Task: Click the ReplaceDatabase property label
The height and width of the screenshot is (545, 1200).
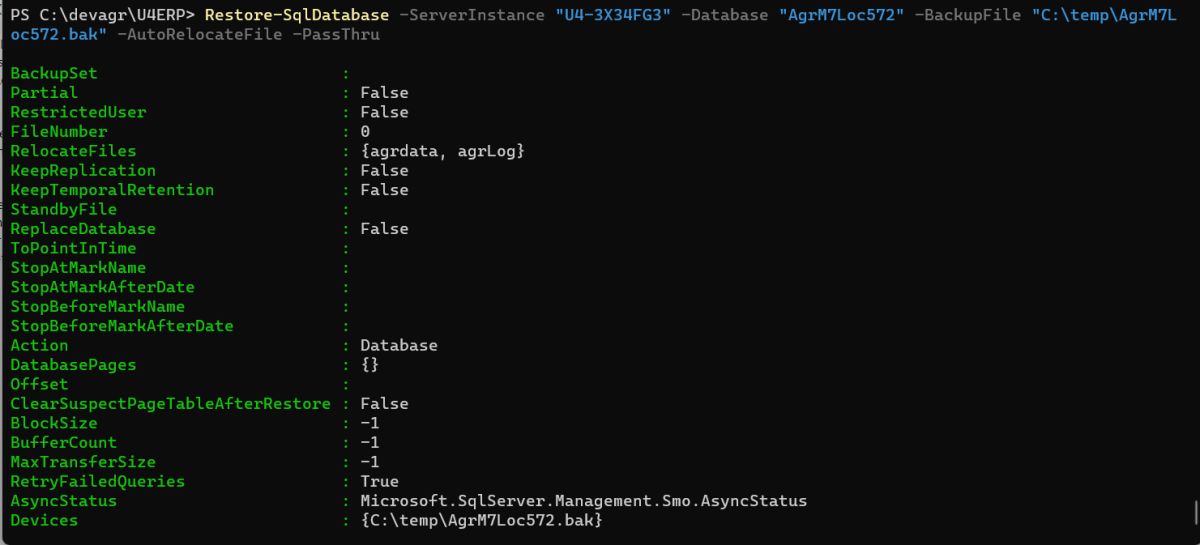Action: (83, 229)
